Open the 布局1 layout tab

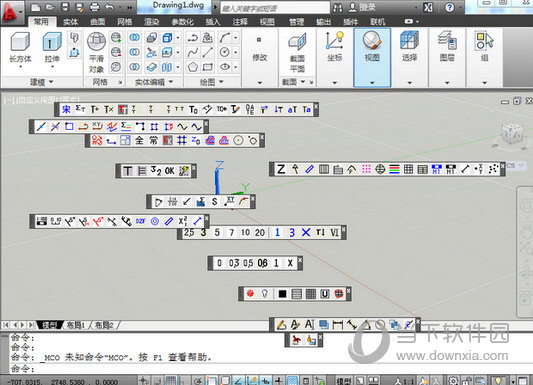tap(75, 325)
